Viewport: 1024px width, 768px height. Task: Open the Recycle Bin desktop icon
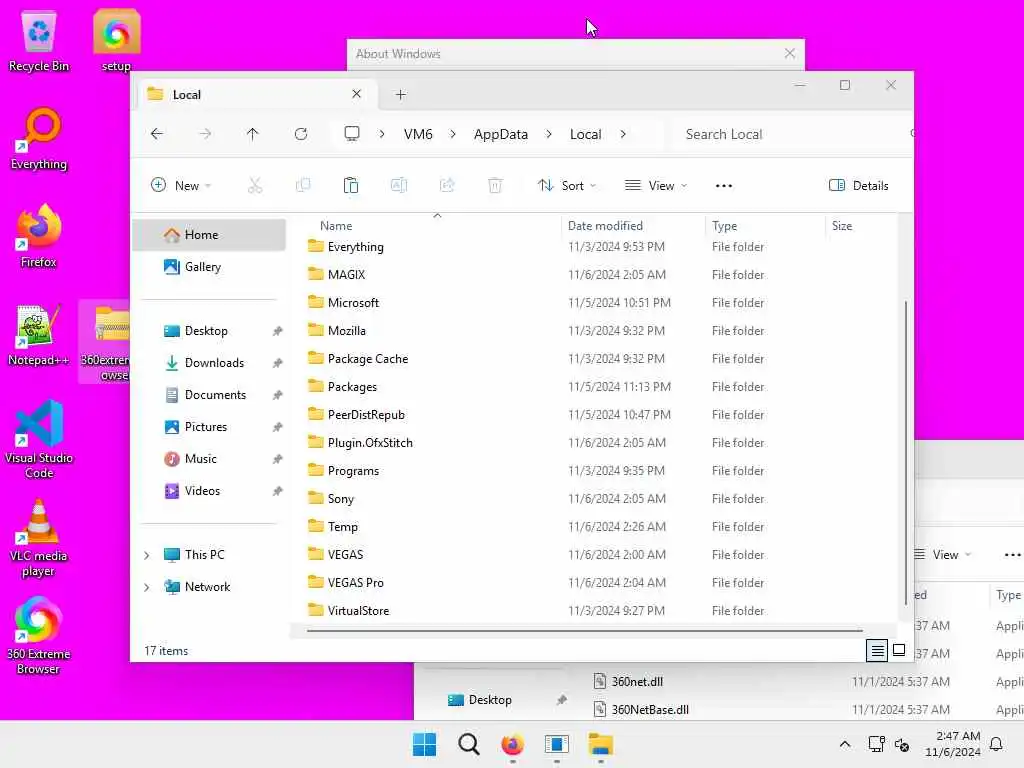tap(39, 41)
